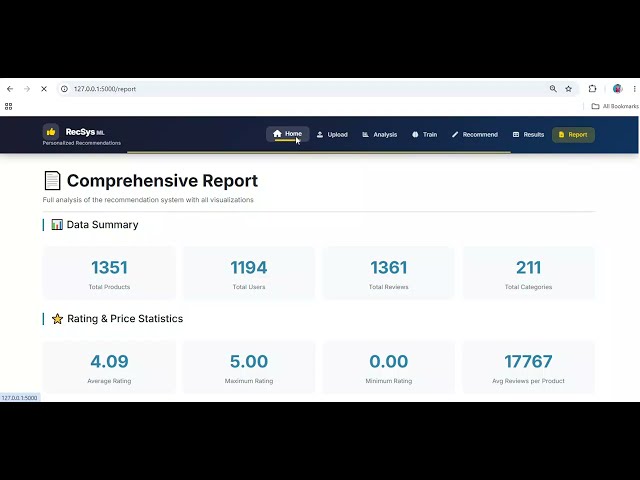
Task: Click the RecSys ML brand name
Action: 85,132
